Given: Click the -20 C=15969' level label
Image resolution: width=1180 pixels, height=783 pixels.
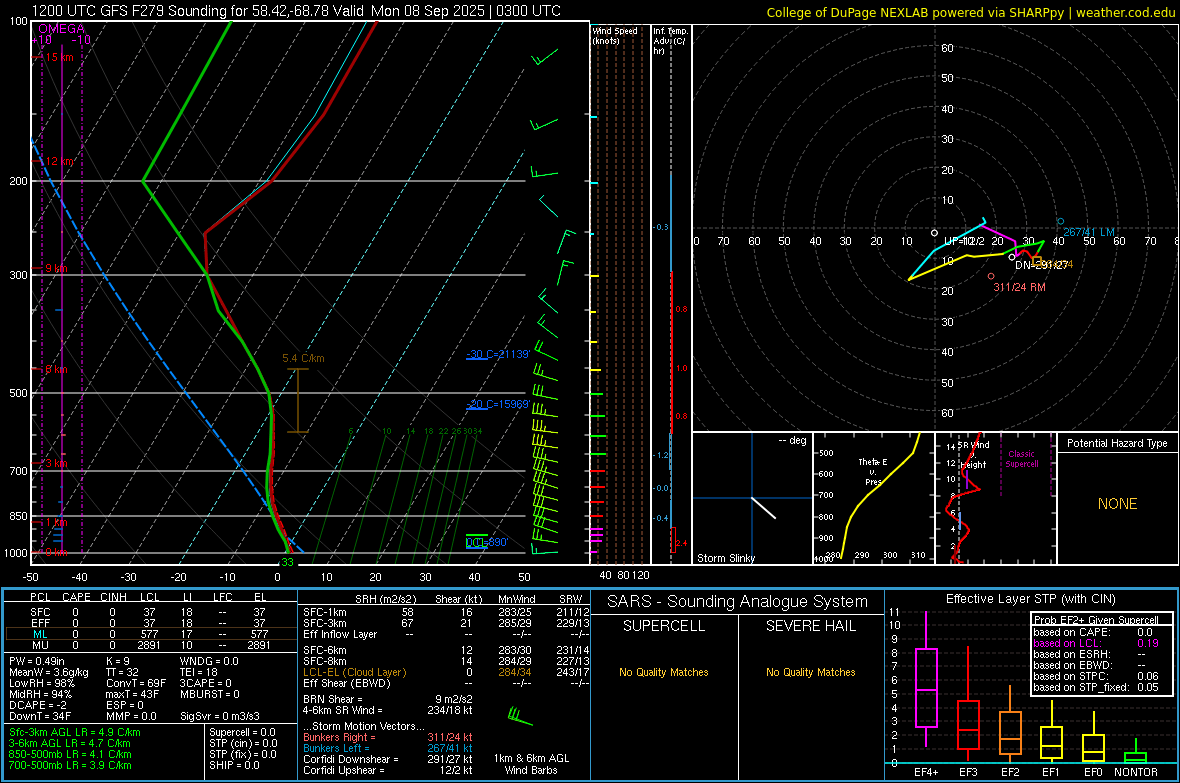Looking at the screenshot, I should pos(498,404).
